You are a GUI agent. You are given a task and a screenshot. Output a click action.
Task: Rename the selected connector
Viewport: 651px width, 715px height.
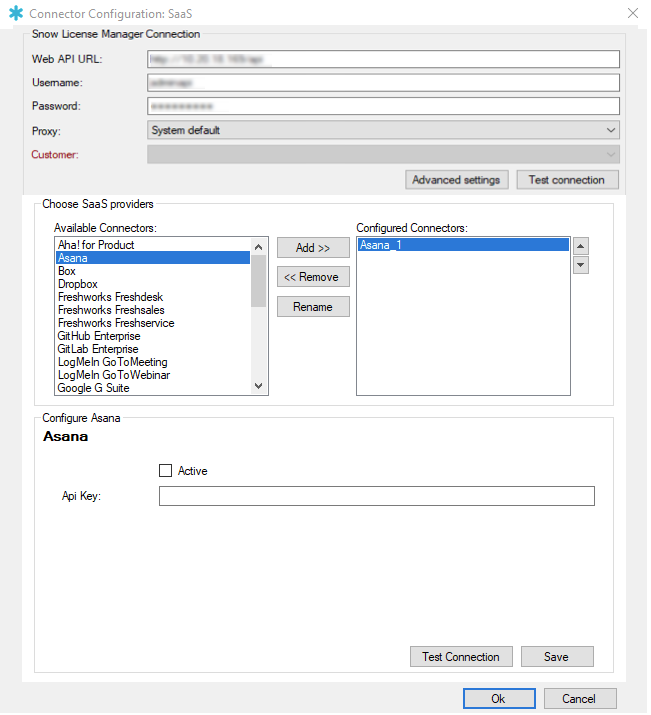coord(313,307)
